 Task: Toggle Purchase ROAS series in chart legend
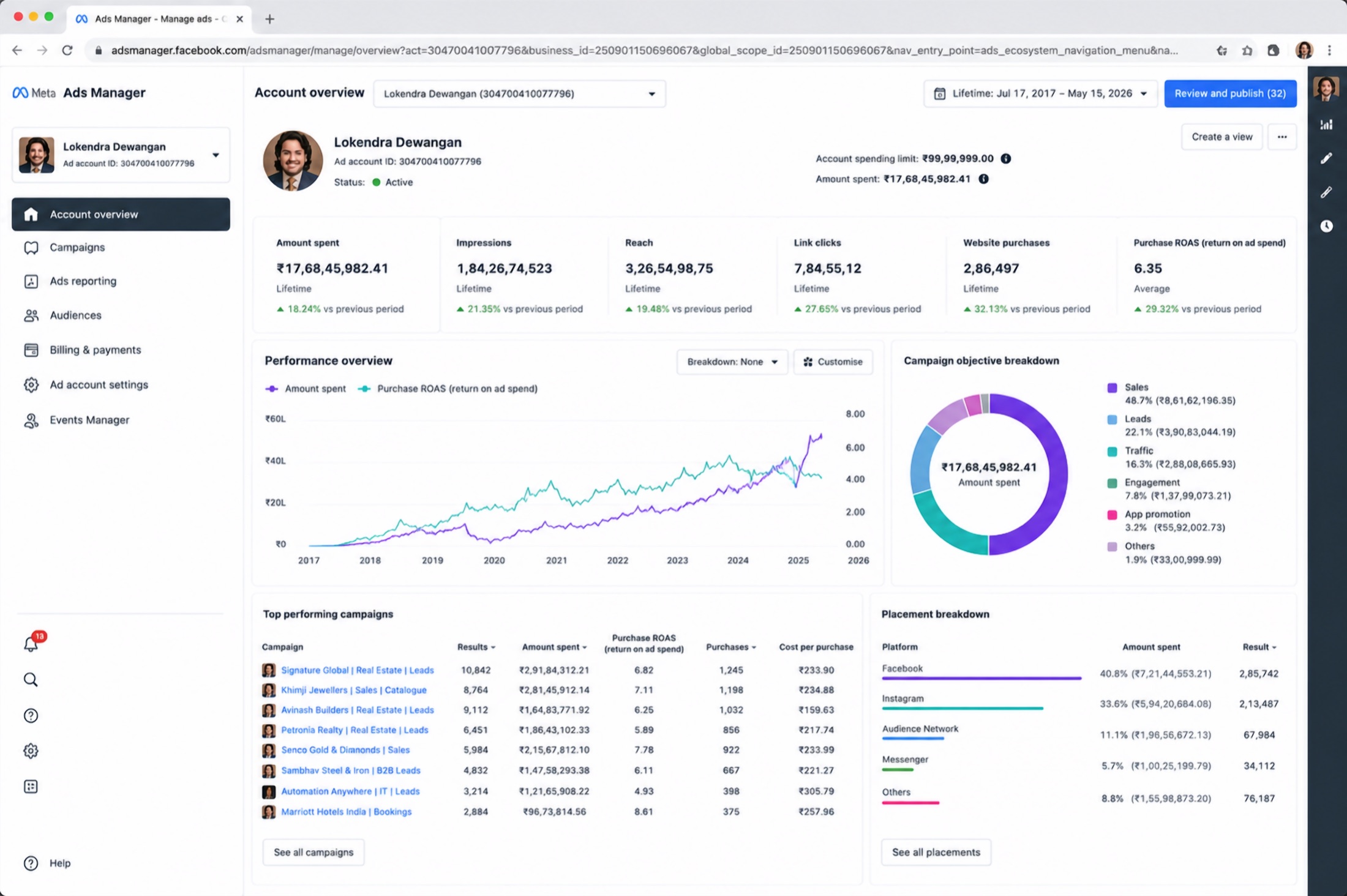click(448, 389)
